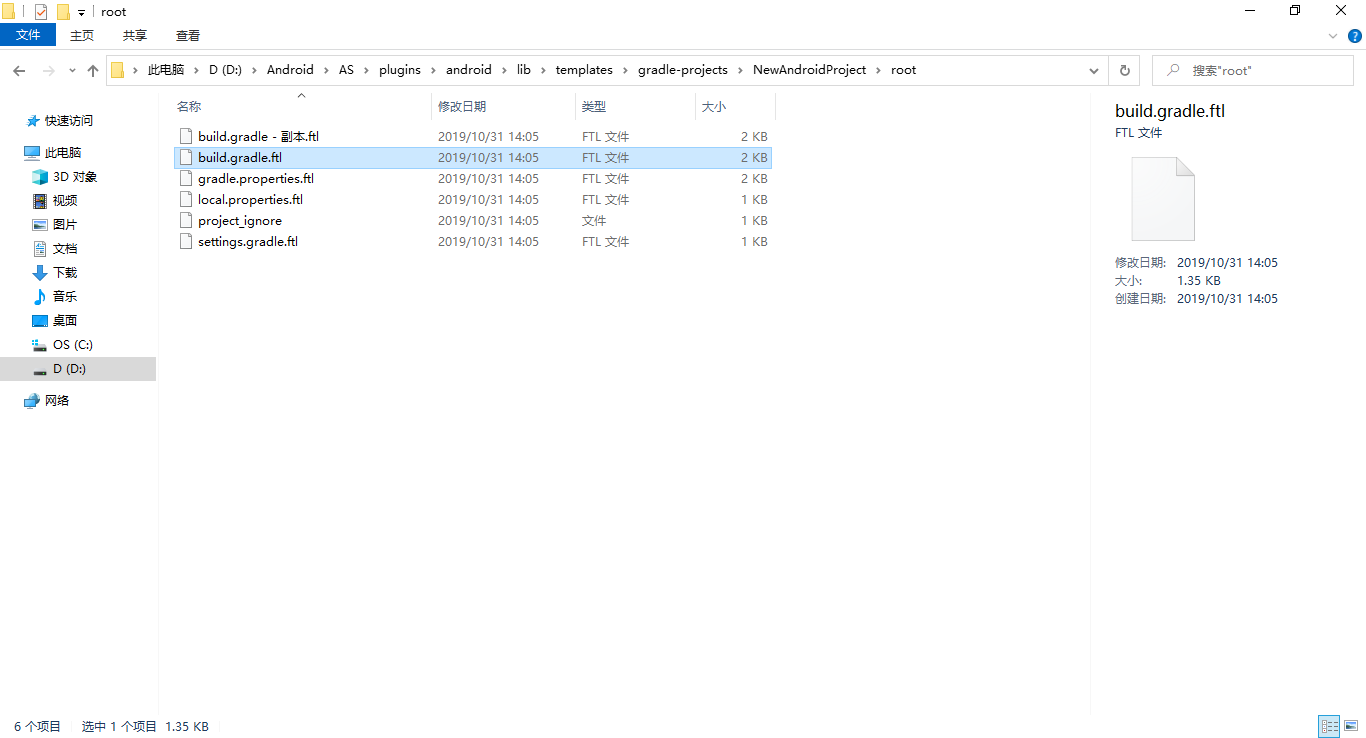Viewport: 1366px width, 738px height.
Task: Open Customize Quick Access Toolbar dropdown
Action: point(81,13)
